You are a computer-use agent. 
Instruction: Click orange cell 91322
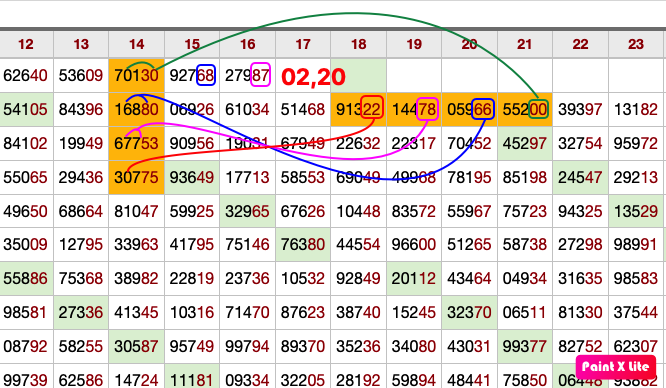(x=358, y=110)
